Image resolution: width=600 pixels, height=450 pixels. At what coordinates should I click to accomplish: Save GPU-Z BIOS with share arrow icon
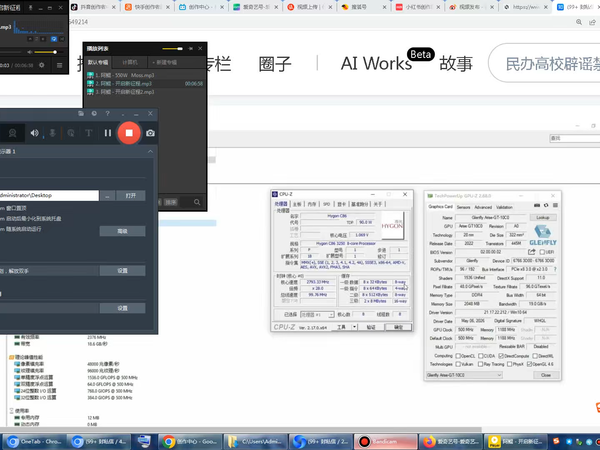coord(532,252)
